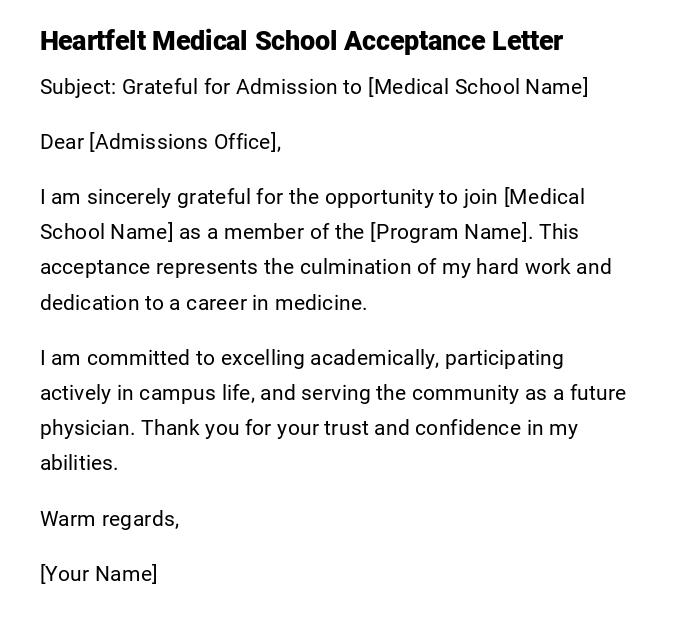Click the "Subject:" label
Viewport: 700px width, 636px height.
tap(78, 87)
